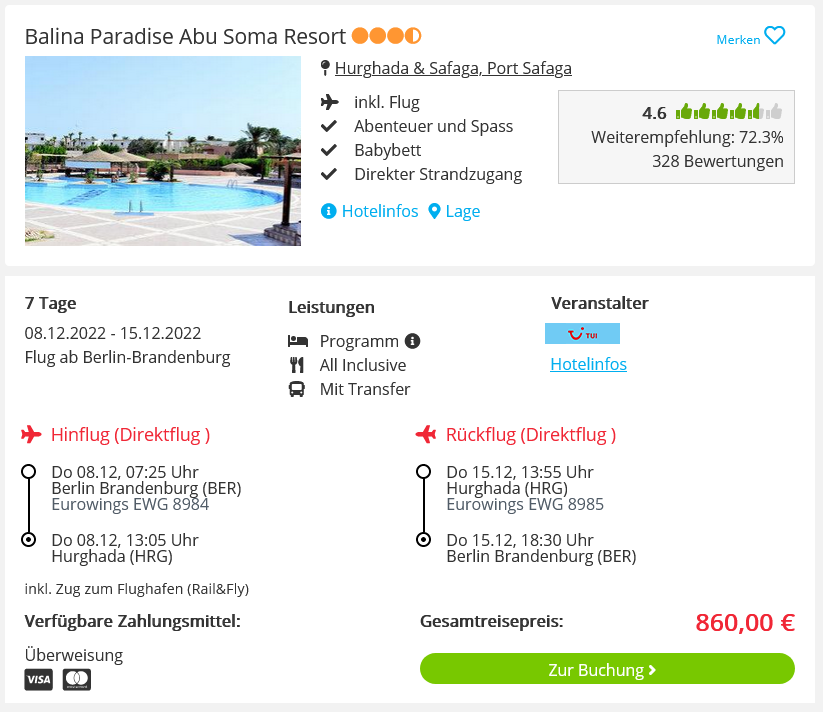The width and height of the screenshot is (823, 712).
Task: Click the heart icon to save the hotel
Action: click(775, 36)
